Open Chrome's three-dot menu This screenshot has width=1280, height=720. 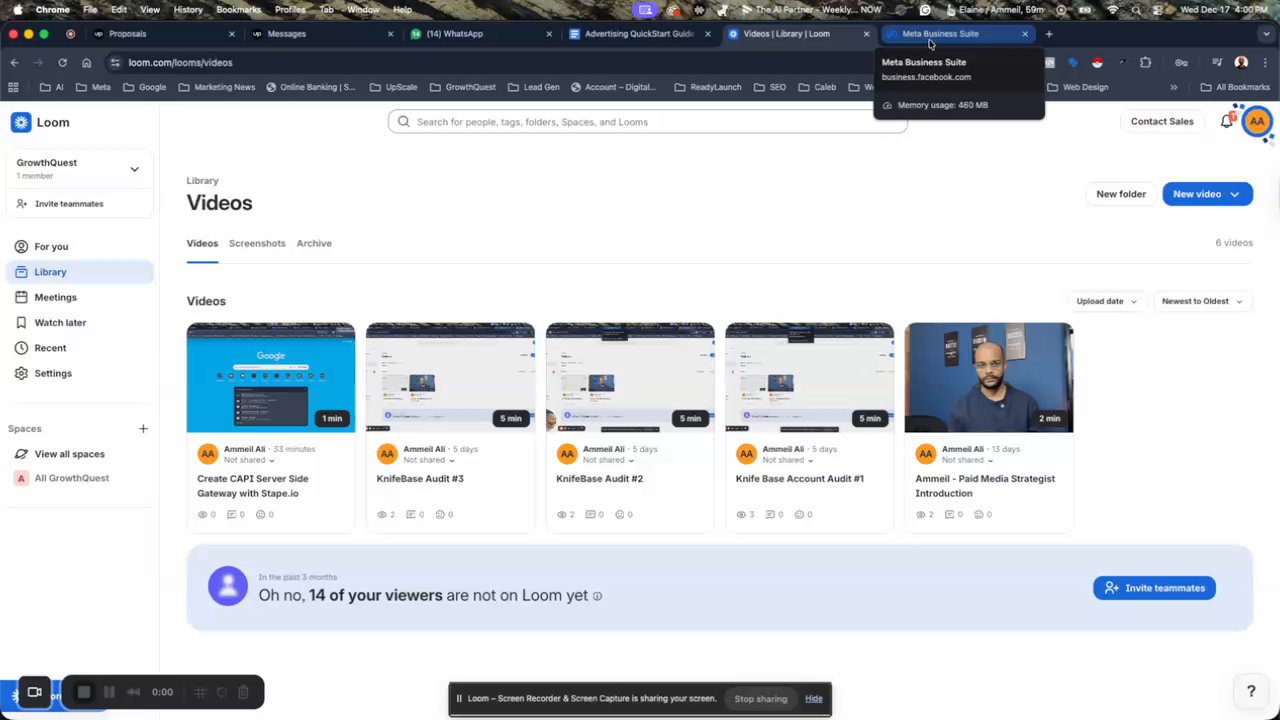1265,62
